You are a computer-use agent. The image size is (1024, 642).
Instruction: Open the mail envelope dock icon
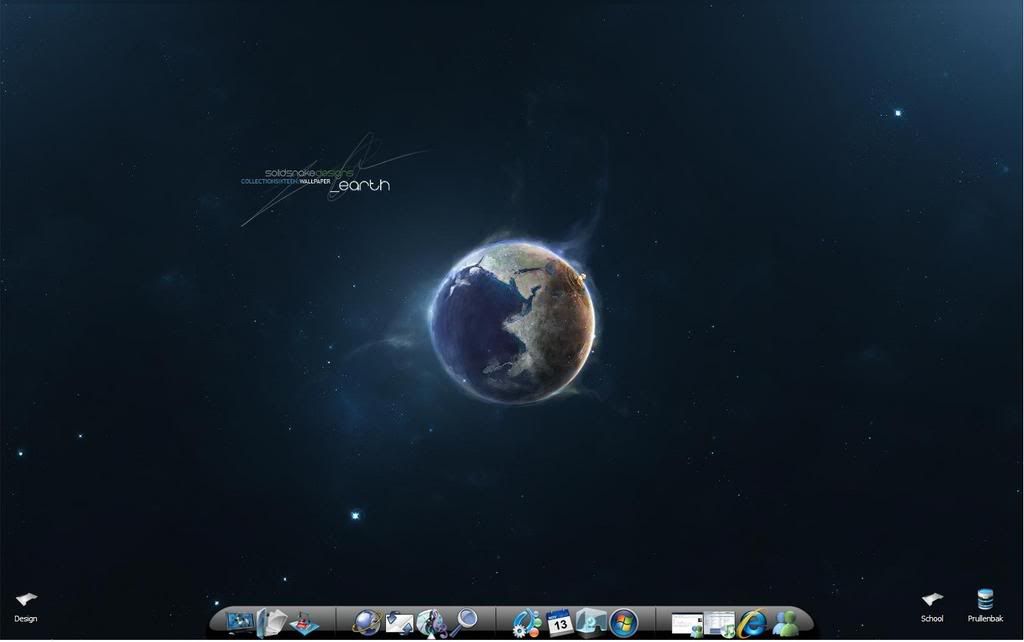tap(398, 623)
